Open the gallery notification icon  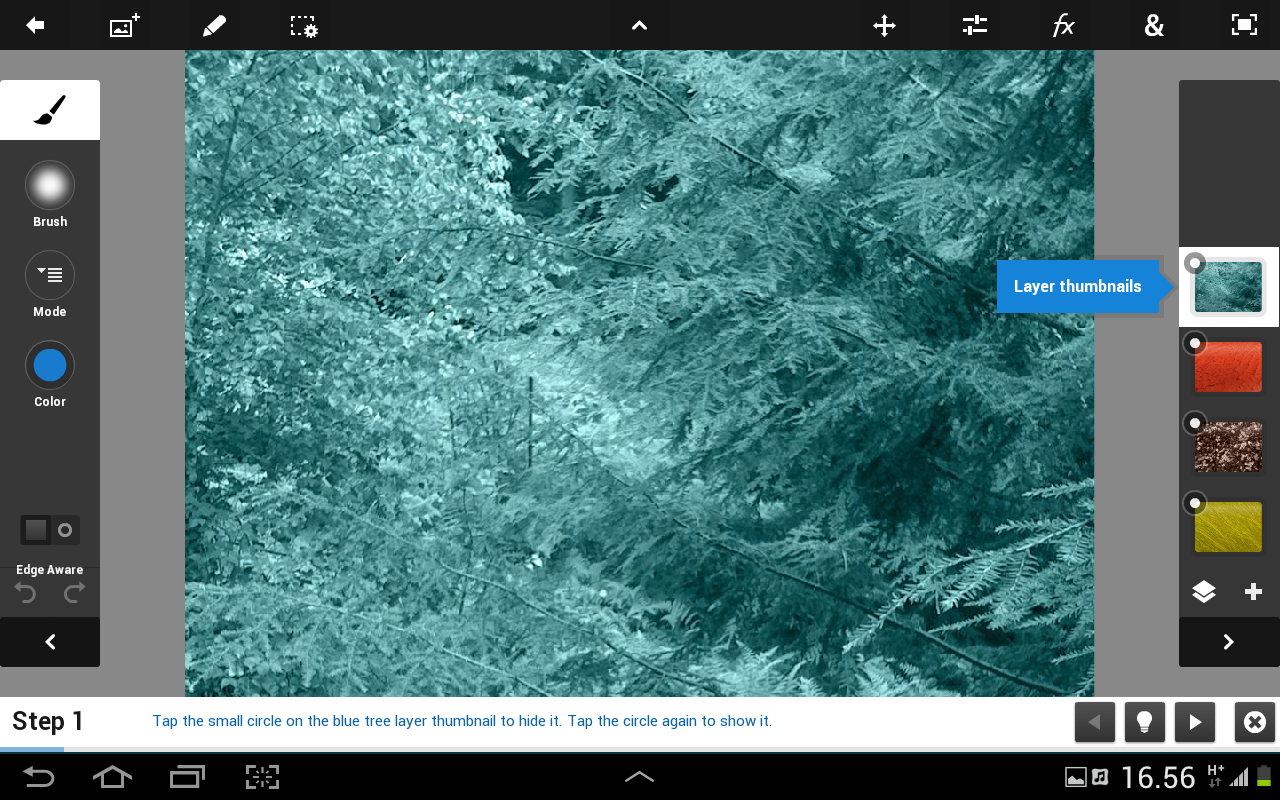point(1076,778)
